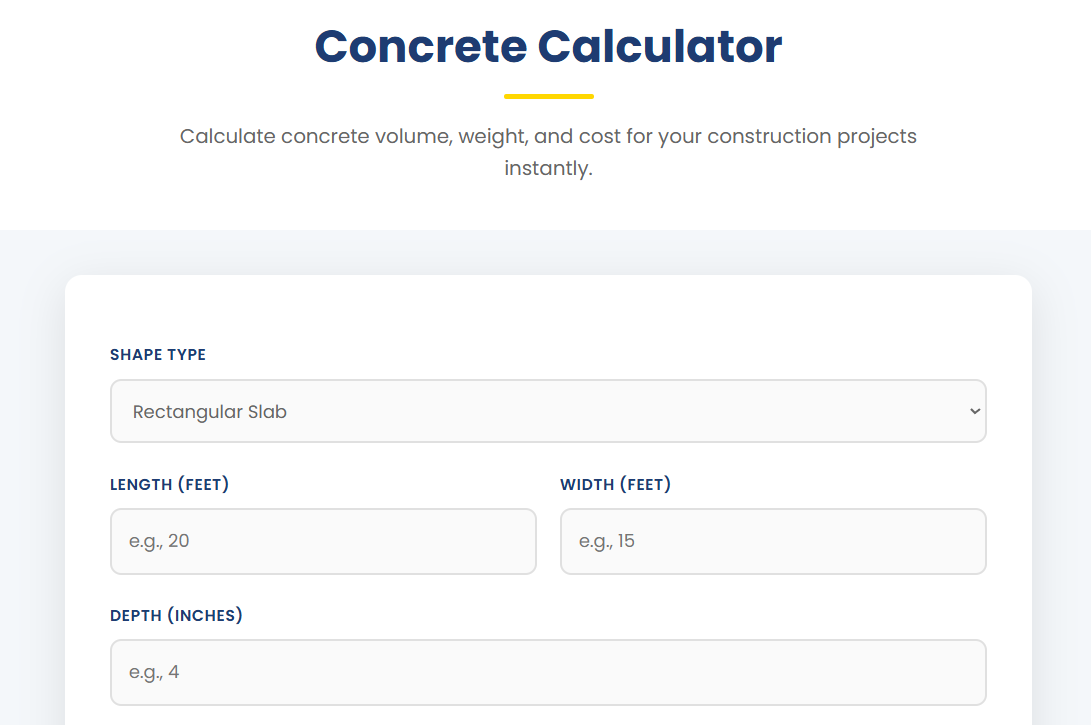Click the Concrete Calculator page title
The image size is (1091, 725).
(548, 46)
